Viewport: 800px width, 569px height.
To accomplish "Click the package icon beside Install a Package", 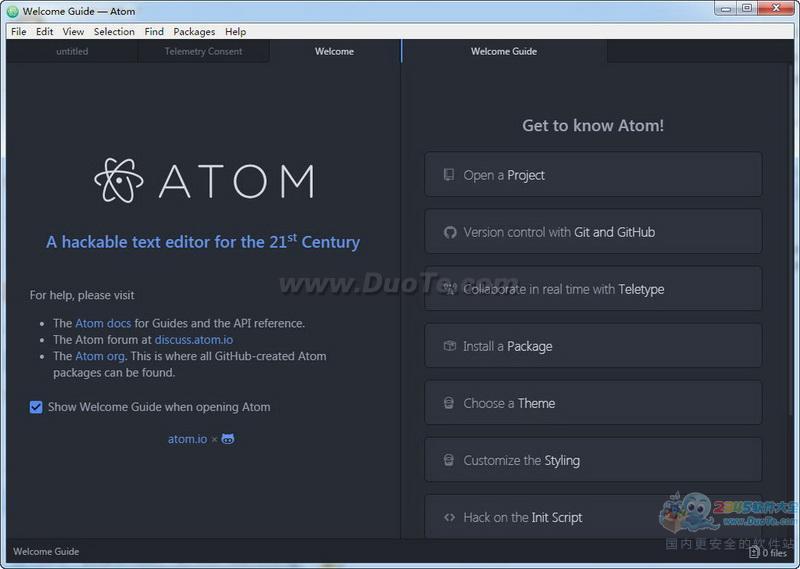I will tap(449, 346).
